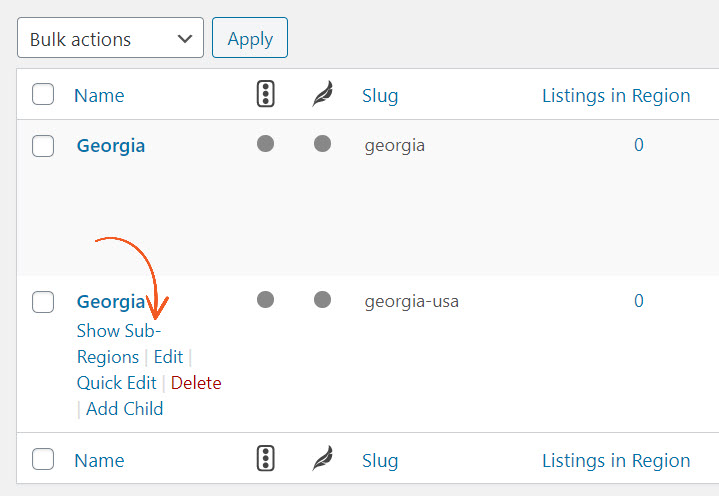Check the georgia-usa row checkbox
Screen dimensions: 719x496
[x=43, y=302]
